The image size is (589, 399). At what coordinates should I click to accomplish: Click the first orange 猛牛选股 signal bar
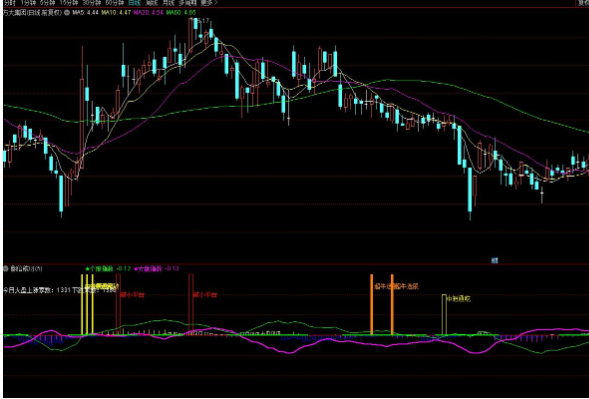(x=372, y=304)
